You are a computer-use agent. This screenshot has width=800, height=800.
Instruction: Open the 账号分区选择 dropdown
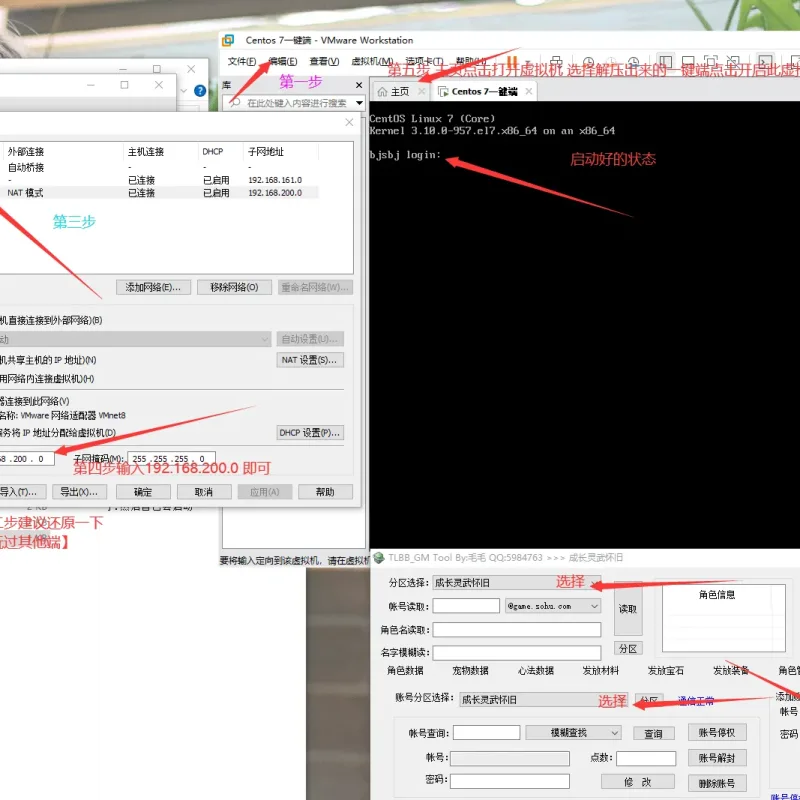pos(544,699)
